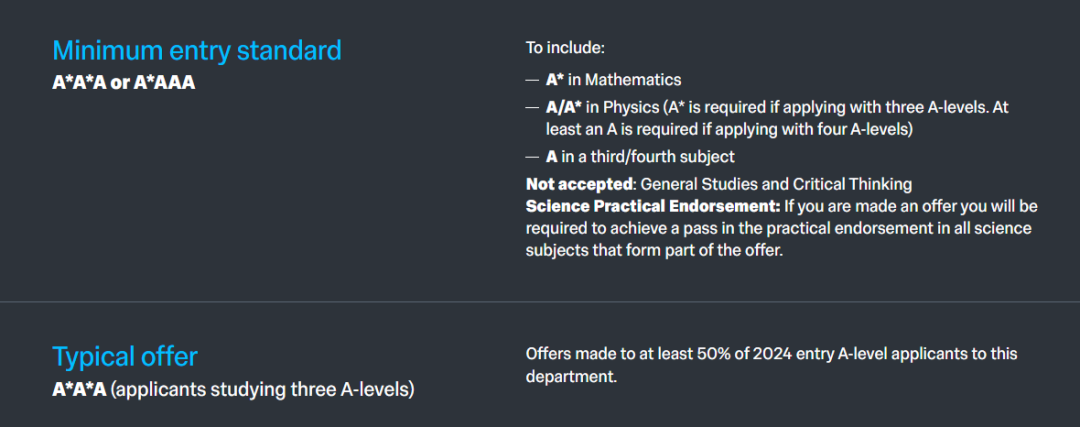Click the 'applicants studying three A-levels' text

(262, 390)
